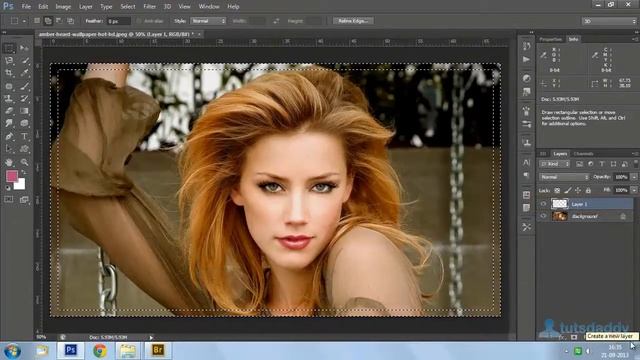
Task: Select the Spot Healing Brush tool
Action: 9,86
